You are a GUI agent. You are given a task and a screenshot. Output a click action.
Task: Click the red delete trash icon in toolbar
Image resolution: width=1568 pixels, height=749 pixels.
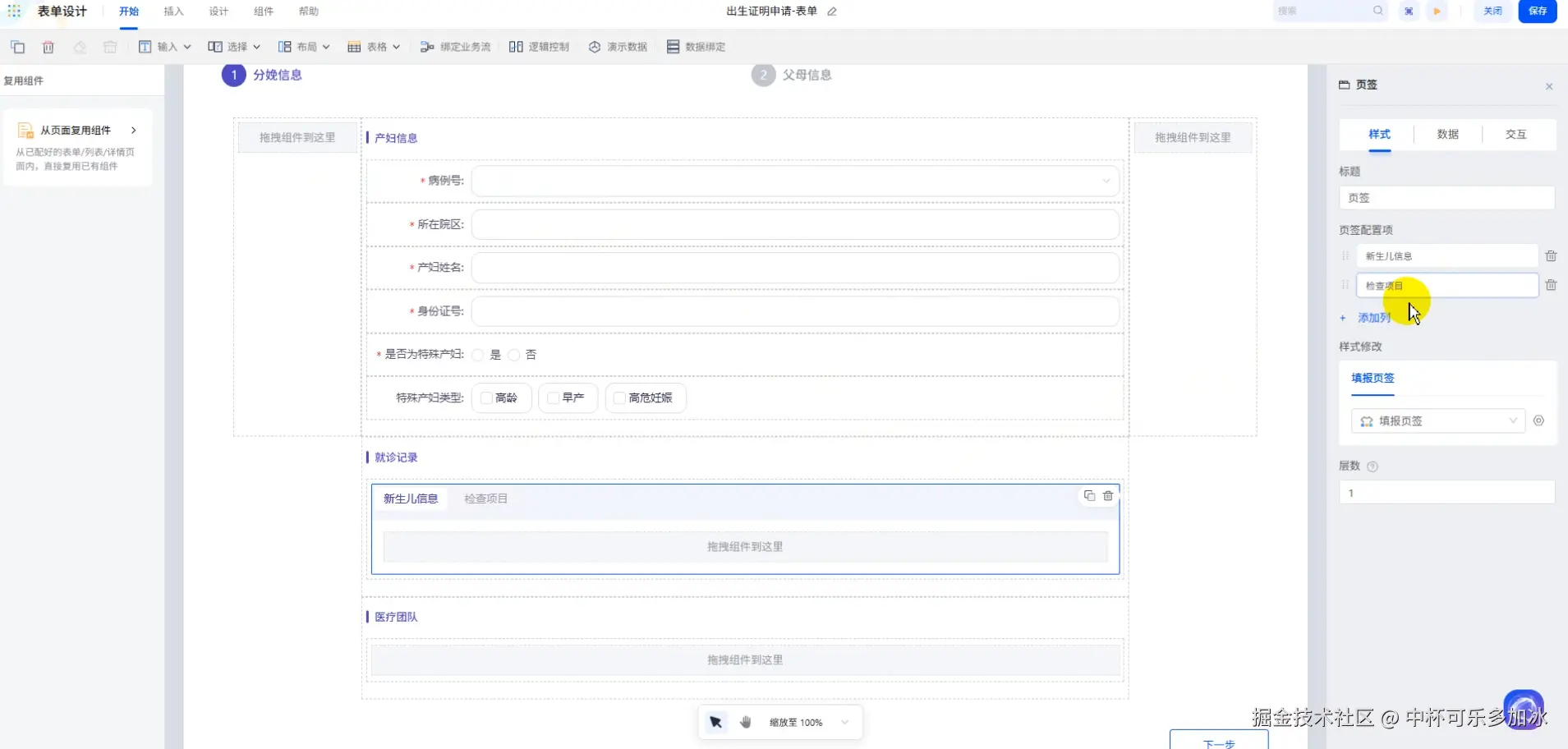click(x=48, y=47)
